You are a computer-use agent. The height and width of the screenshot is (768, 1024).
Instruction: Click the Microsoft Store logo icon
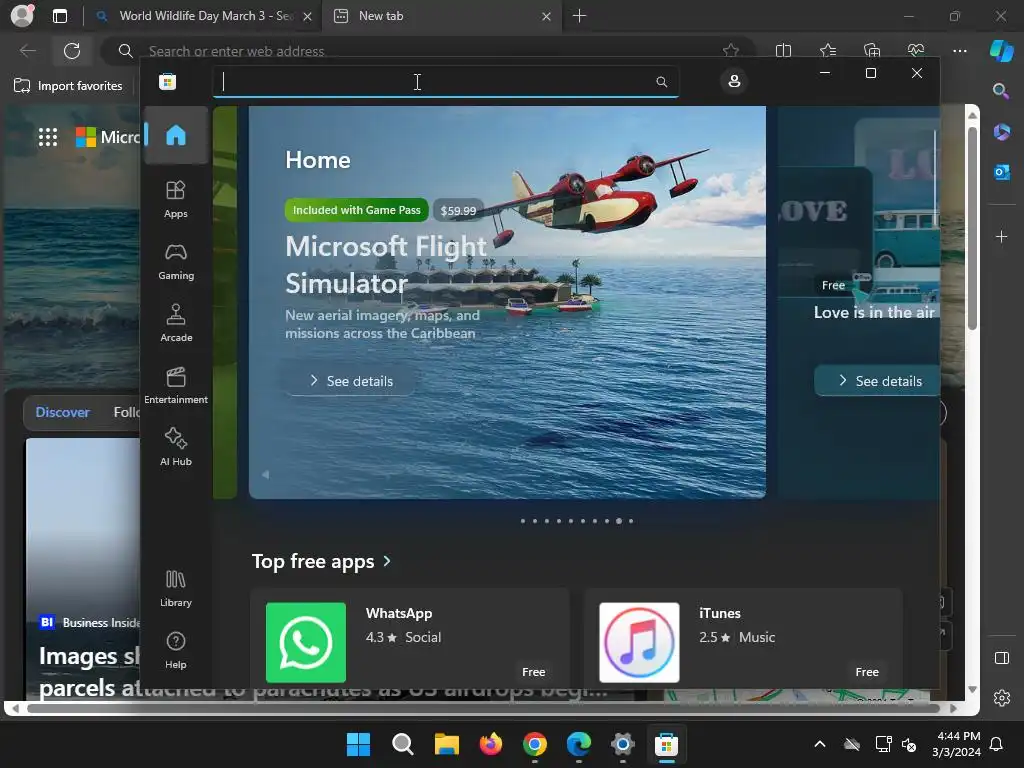[168, 81]
